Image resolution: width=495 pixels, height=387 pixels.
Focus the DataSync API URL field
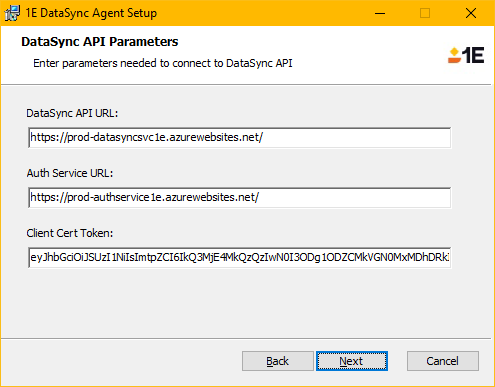[240, 137]
